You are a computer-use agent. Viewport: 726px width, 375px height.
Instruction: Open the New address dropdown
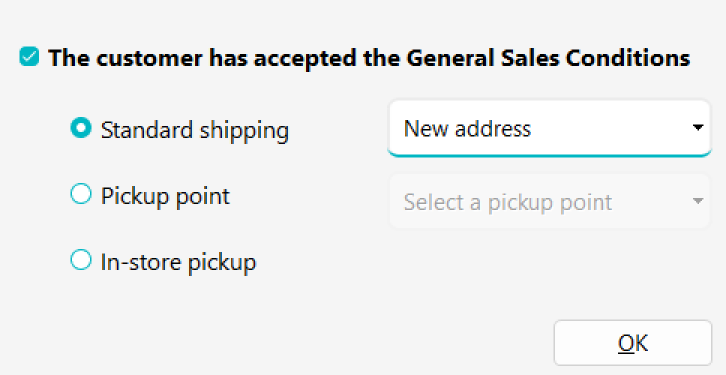[x=549, y=128]
